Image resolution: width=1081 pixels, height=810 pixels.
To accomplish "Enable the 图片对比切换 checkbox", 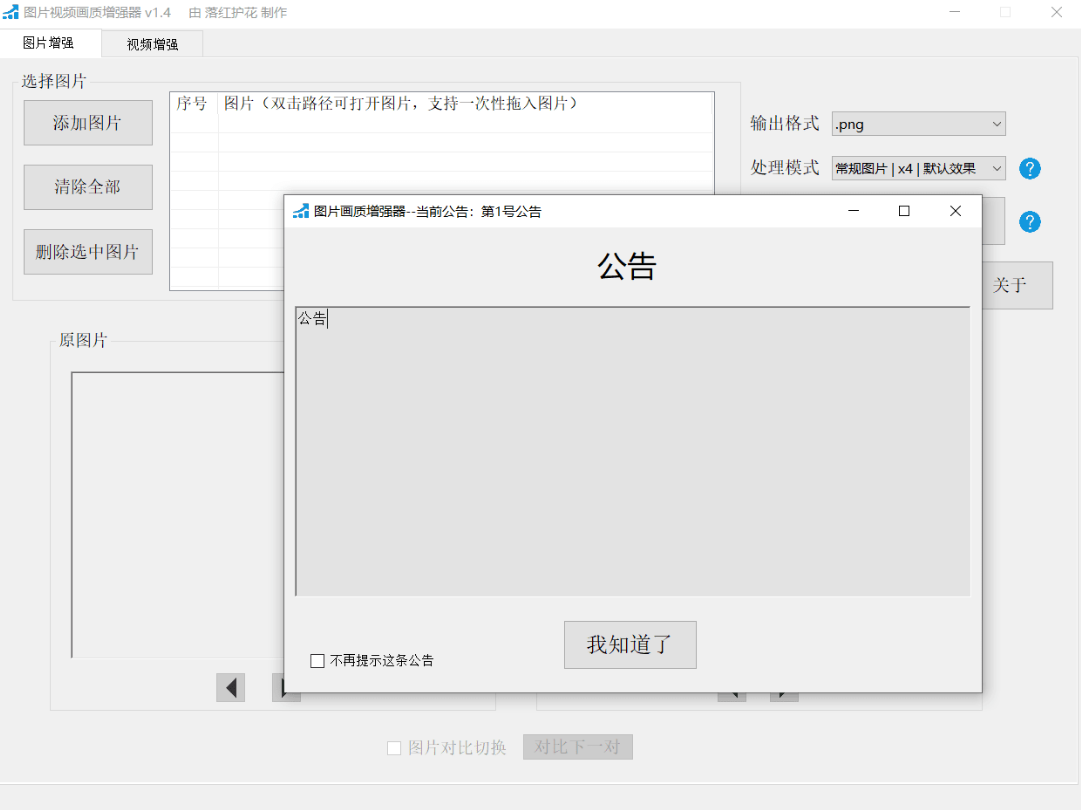I will point(394,747).
